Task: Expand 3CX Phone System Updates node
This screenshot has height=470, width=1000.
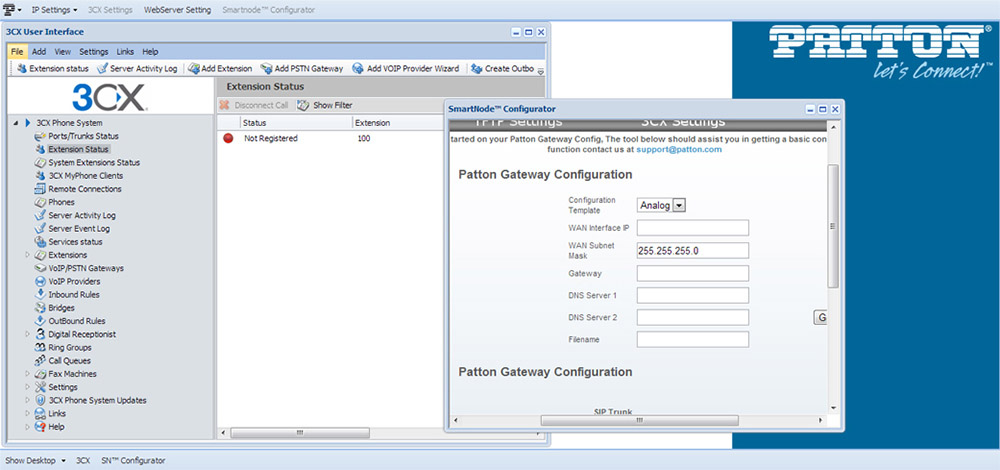Action: 27,400
